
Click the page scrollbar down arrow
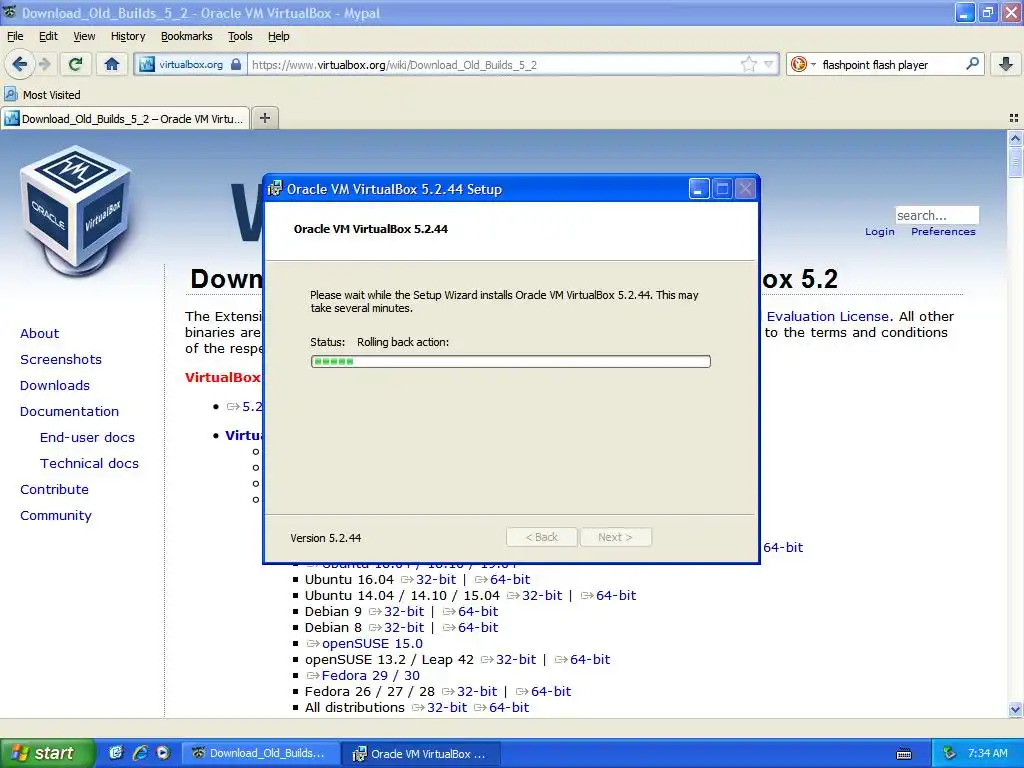click(x=1015, y=709)
